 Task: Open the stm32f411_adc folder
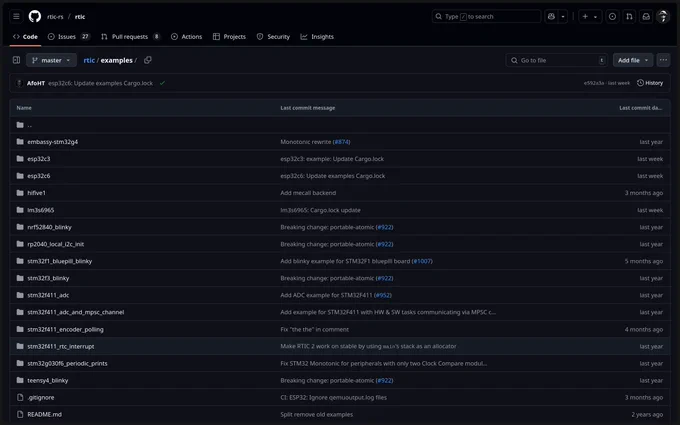pos(48,295)
